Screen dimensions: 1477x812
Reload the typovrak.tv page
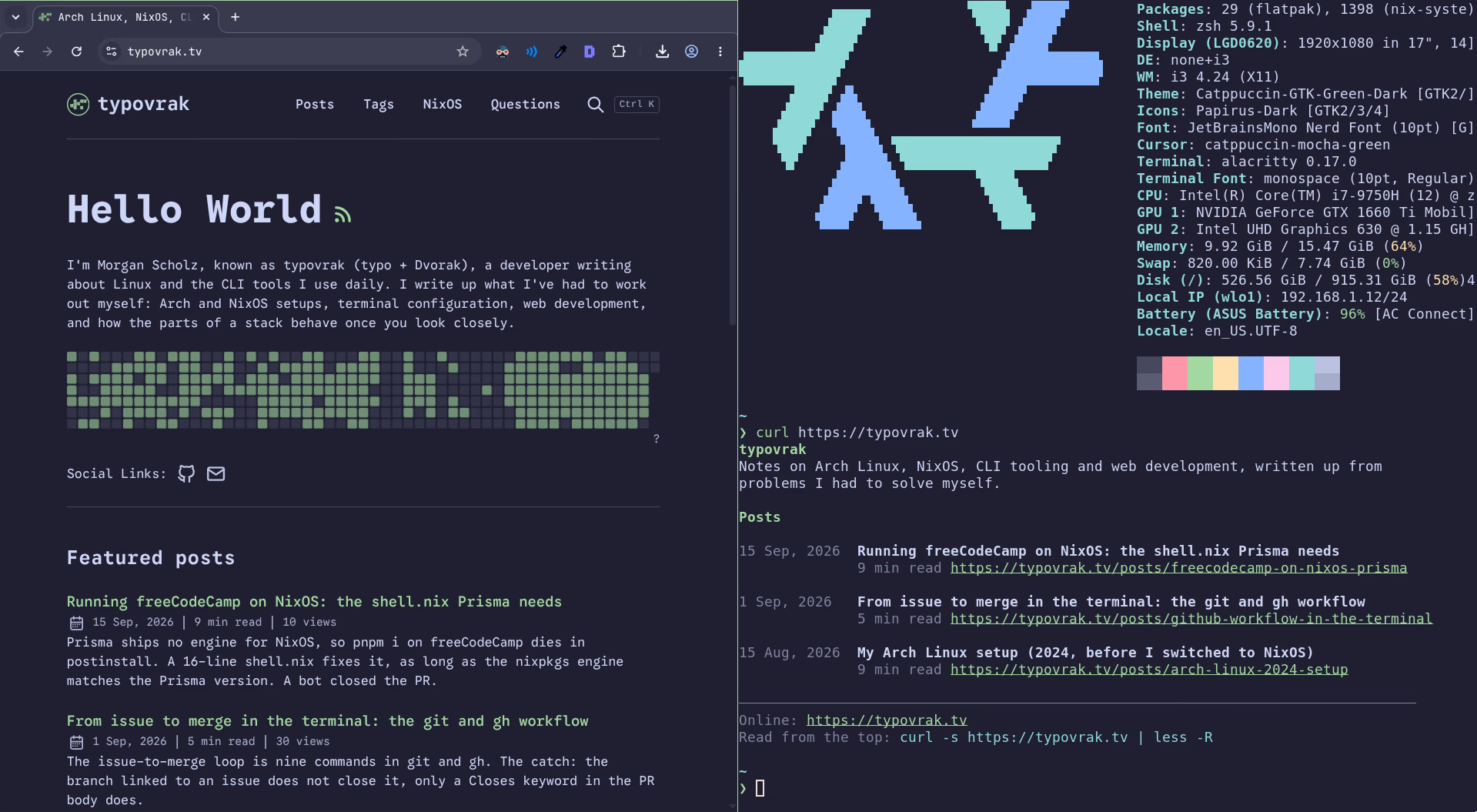(x=76, y=52)
